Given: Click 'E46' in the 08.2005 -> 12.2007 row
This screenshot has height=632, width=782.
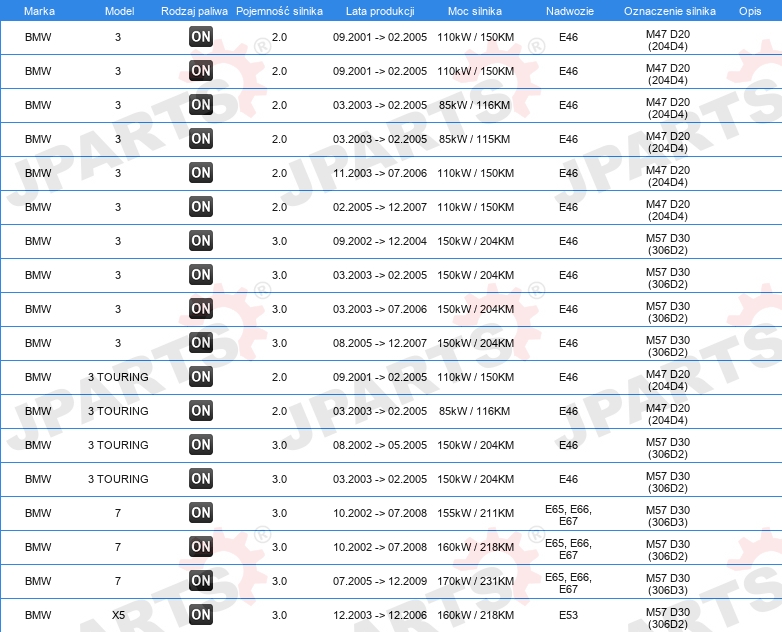Looking at the screenshot, I should pyautogui.click(x=569, y=343).
